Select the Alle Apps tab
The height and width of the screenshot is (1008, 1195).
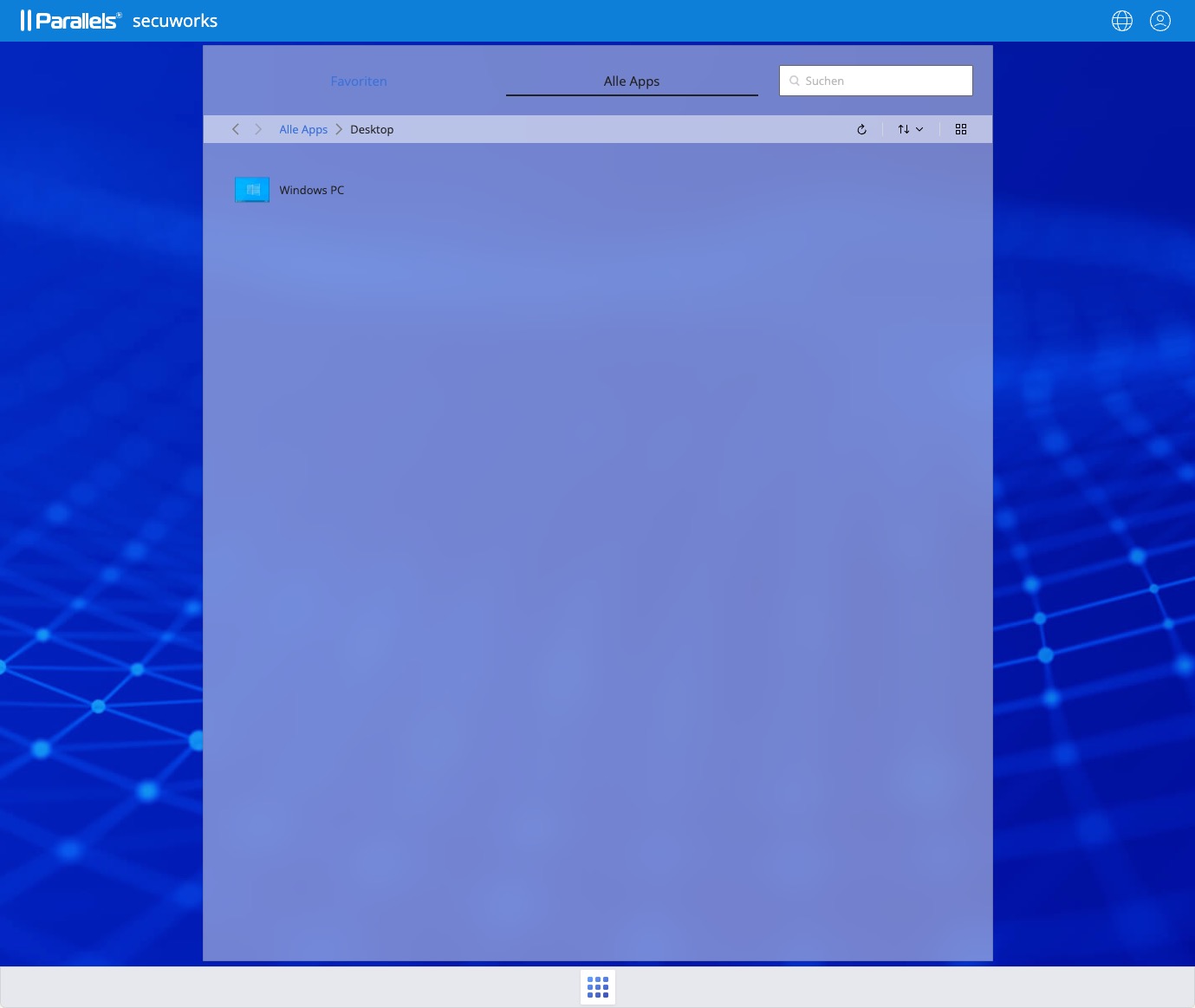click(632, 81)
